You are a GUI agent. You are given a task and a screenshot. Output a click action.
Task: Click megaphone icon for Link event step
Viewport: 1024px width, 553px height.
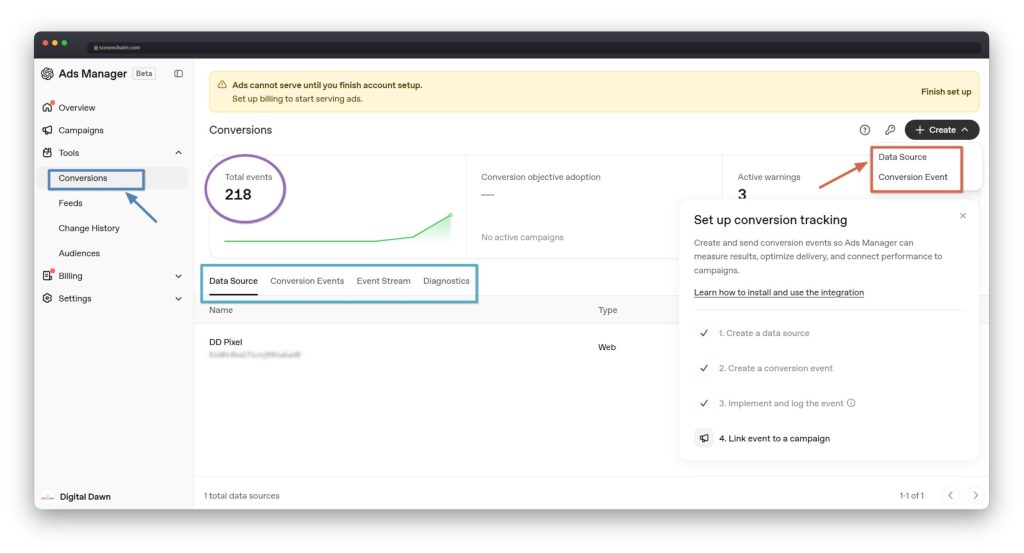point(704,438)
